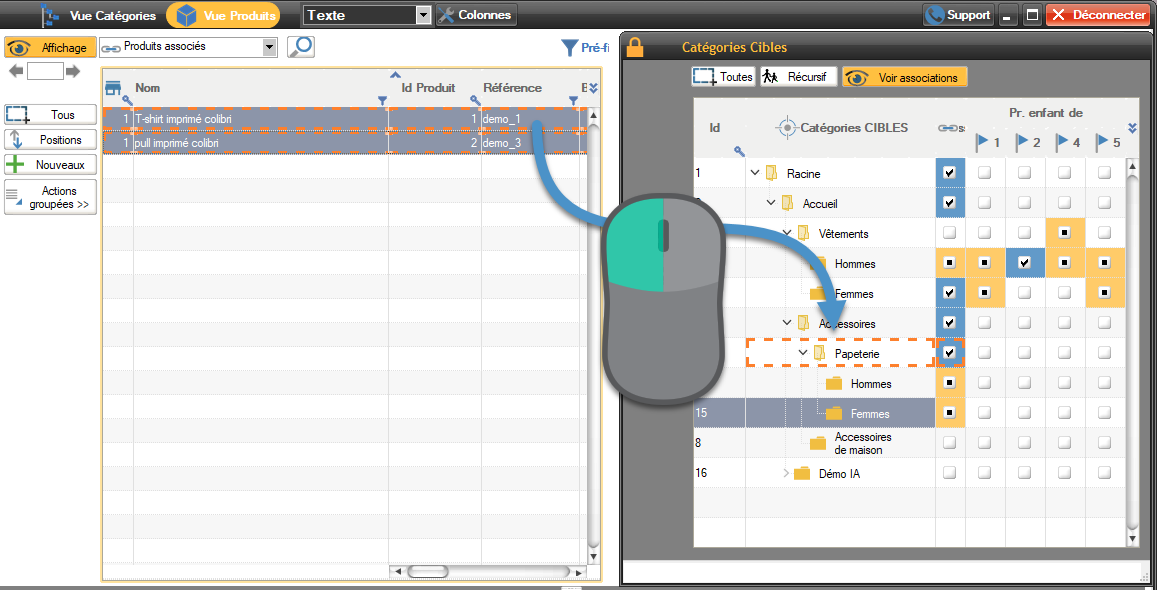Toggle the Démo IA association checkbox
This screenshot has height=590, width=1157.
pyautogui.click(x=949, y=473)
